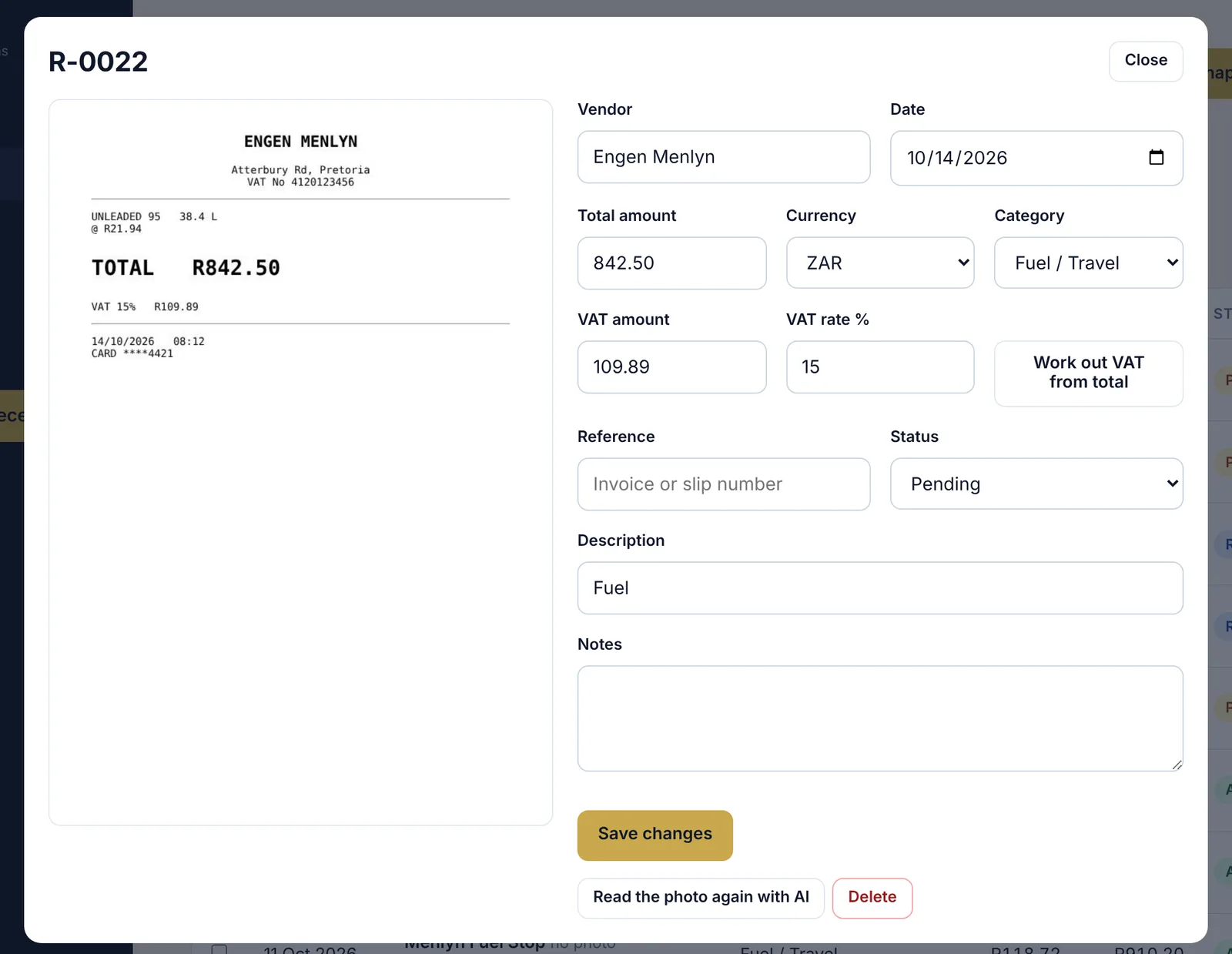Open the Status dropdown showing Pending
Viewport: 1232px width, 954px height.
point(1036,484)
